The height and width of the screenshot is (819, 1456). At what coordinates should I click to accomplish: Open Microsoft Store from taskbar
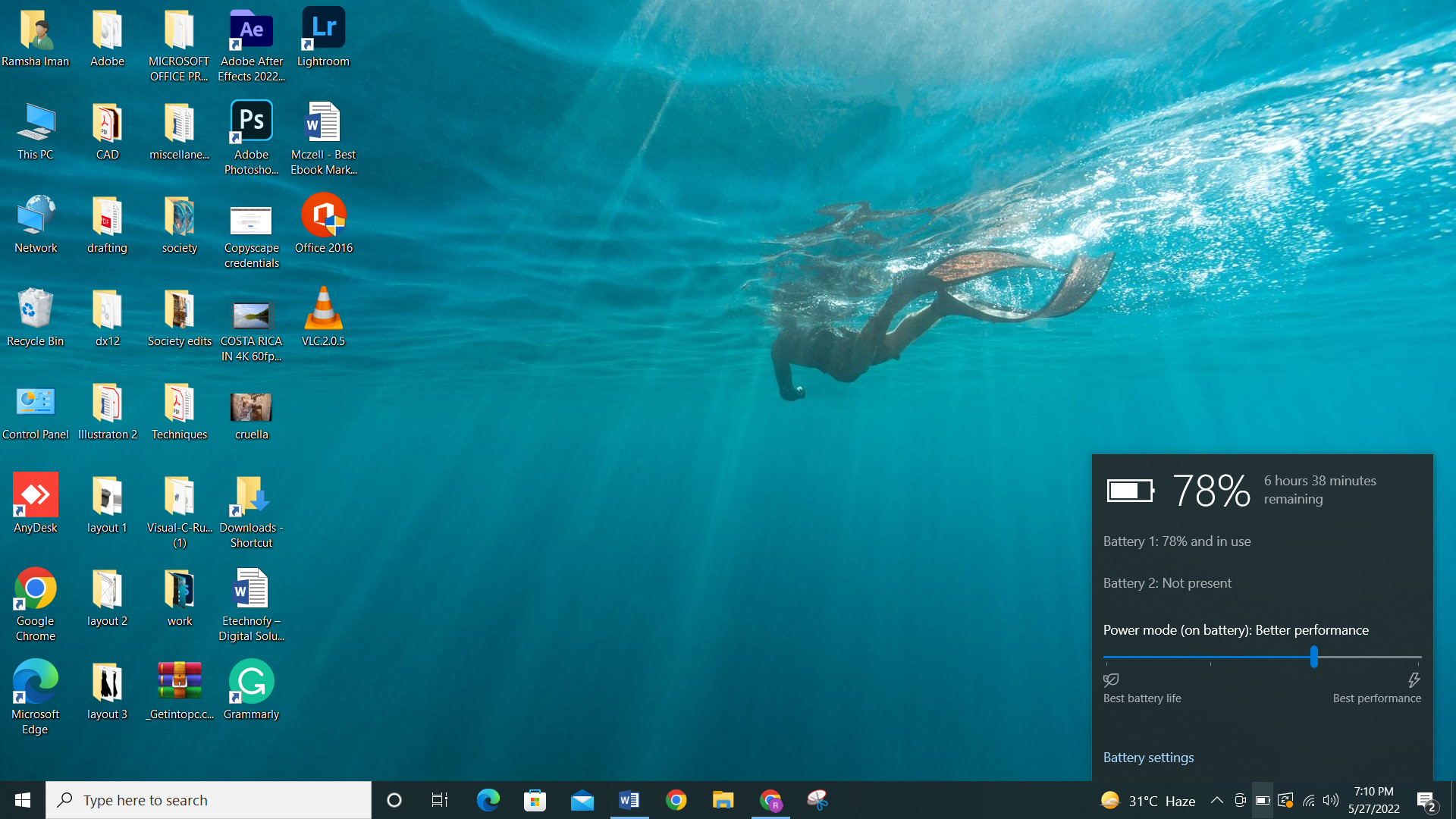[x=535, y=800]
